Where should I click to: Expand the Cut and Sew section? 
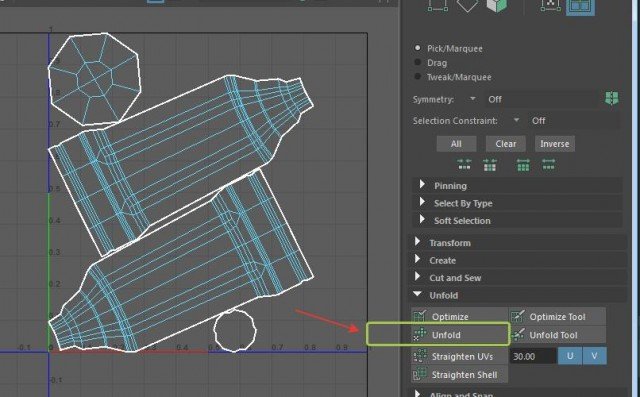pyautogui.click(x=518, y=278)
